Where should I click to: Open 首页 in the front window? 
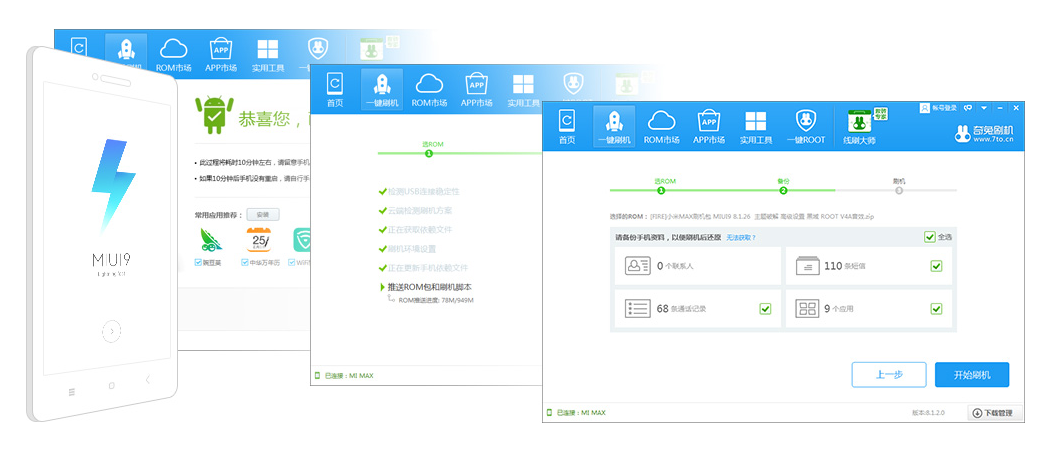[567, 127]
